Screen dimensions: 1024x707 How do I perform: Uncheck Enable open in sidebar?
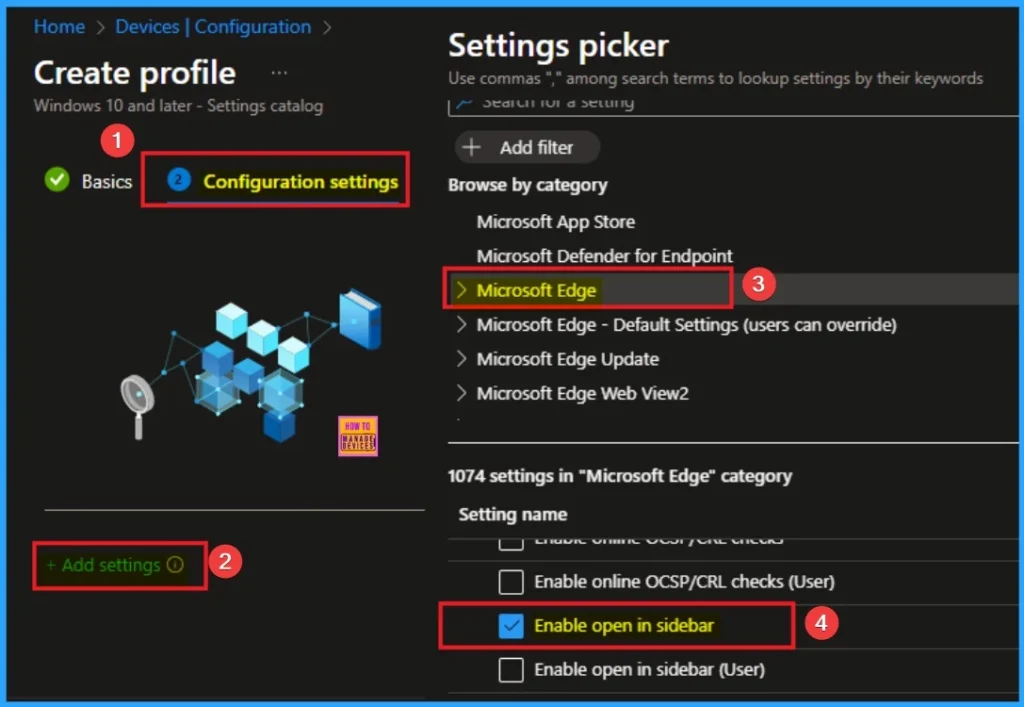tap(511, 625)
